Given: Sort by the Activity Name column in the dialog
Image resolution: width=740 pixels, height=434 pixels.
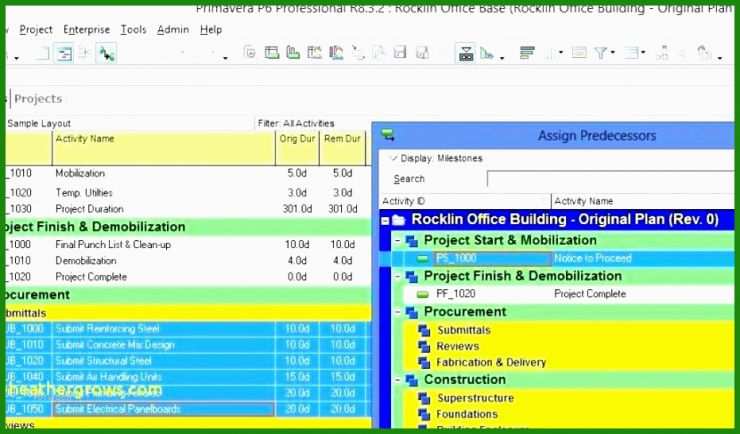Looking at the screenshot, I should point(642,201).
